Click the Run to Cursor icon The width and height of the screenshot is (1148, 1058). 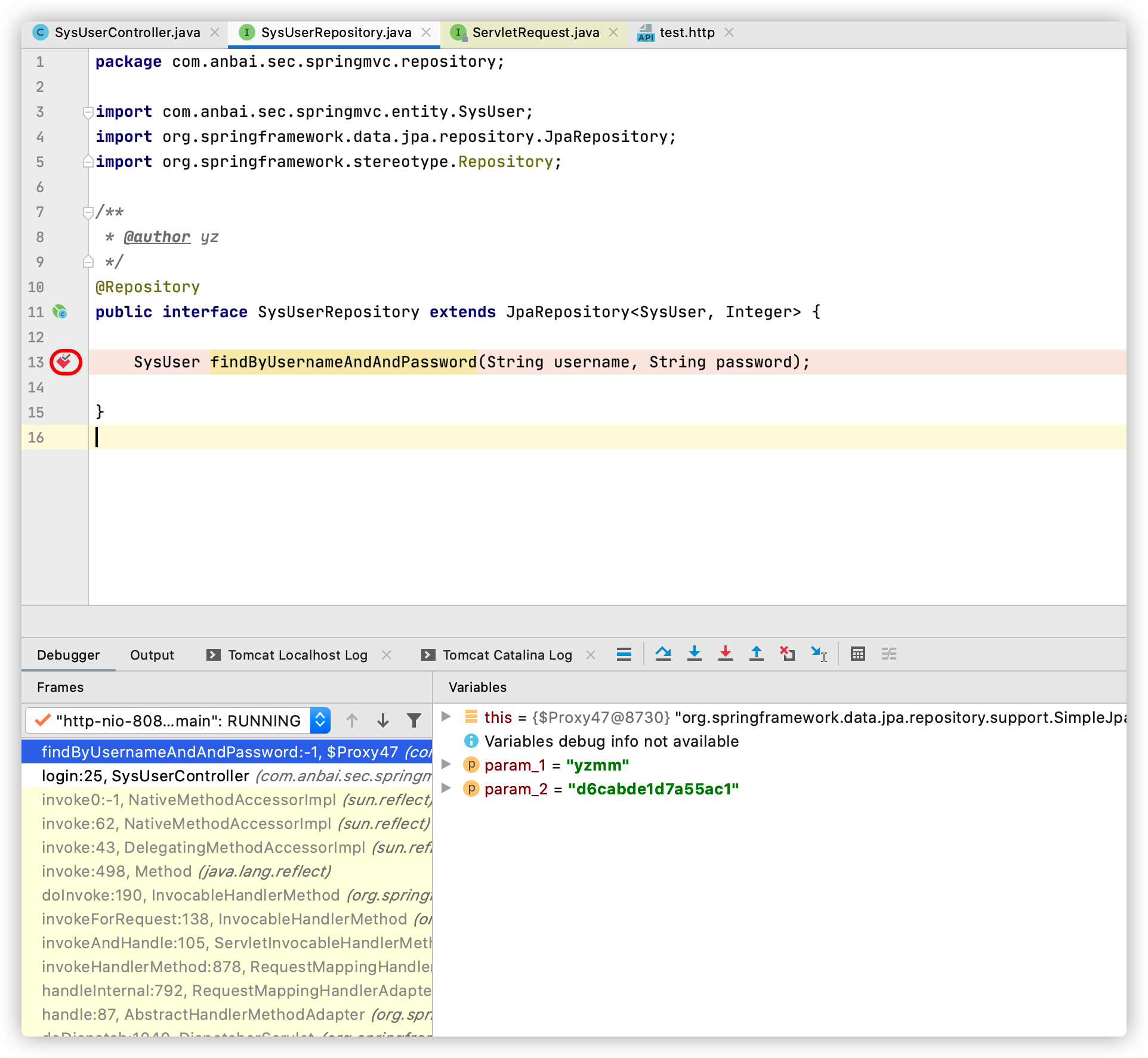(819, 654)
